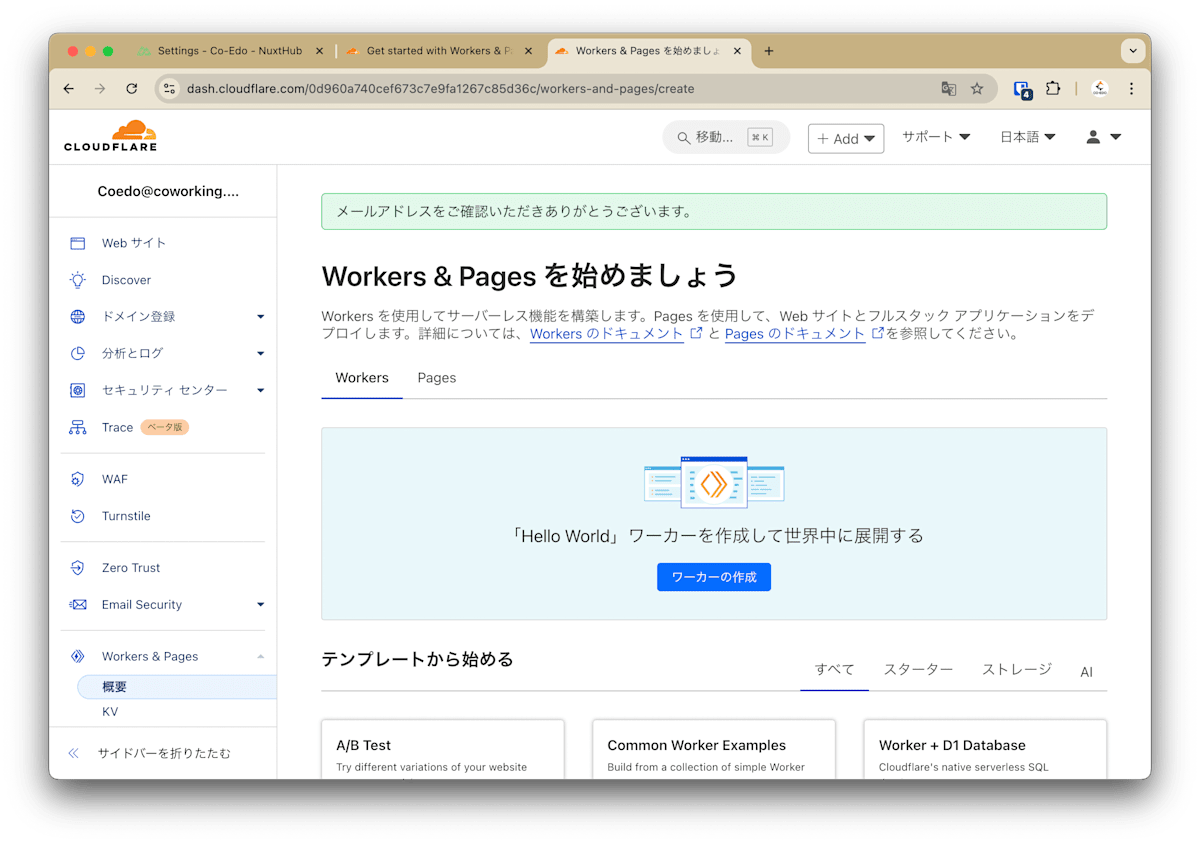Select the AI template filter
1200x844 pixels.
(1086, 672)
